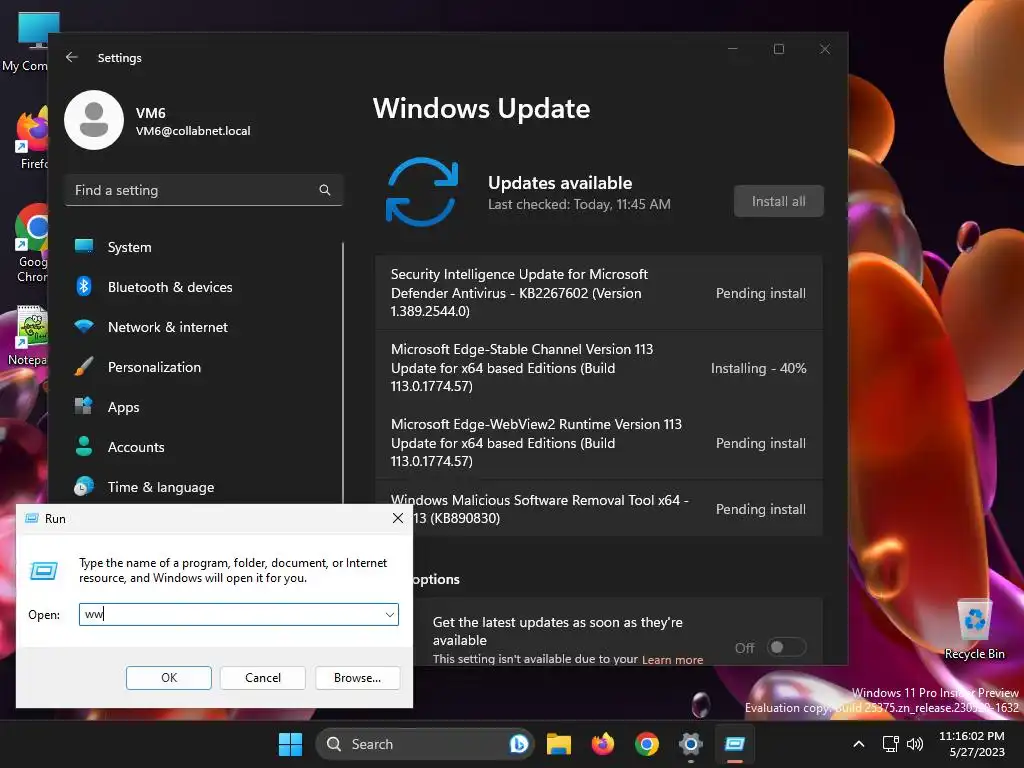Image resolution: width=1024 pixels, height=768 pixels.
Task: Open System settings
Action: [205, 247]
